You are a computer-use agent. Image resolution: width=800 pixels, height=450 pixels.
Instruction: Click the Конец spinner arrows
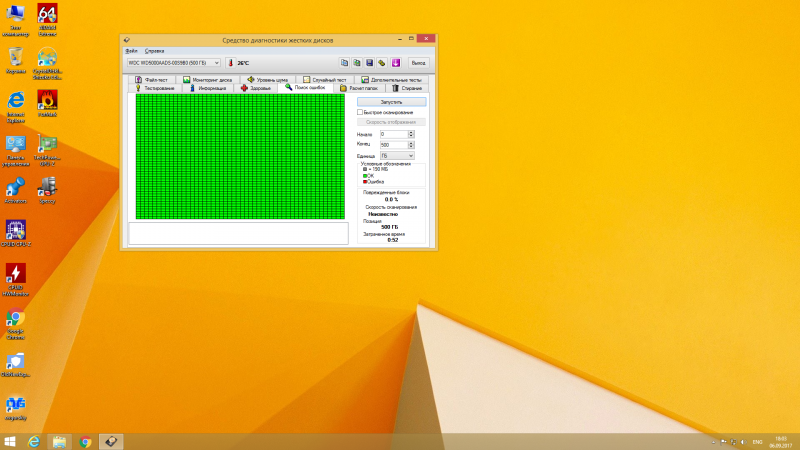(x=410, y=145)
